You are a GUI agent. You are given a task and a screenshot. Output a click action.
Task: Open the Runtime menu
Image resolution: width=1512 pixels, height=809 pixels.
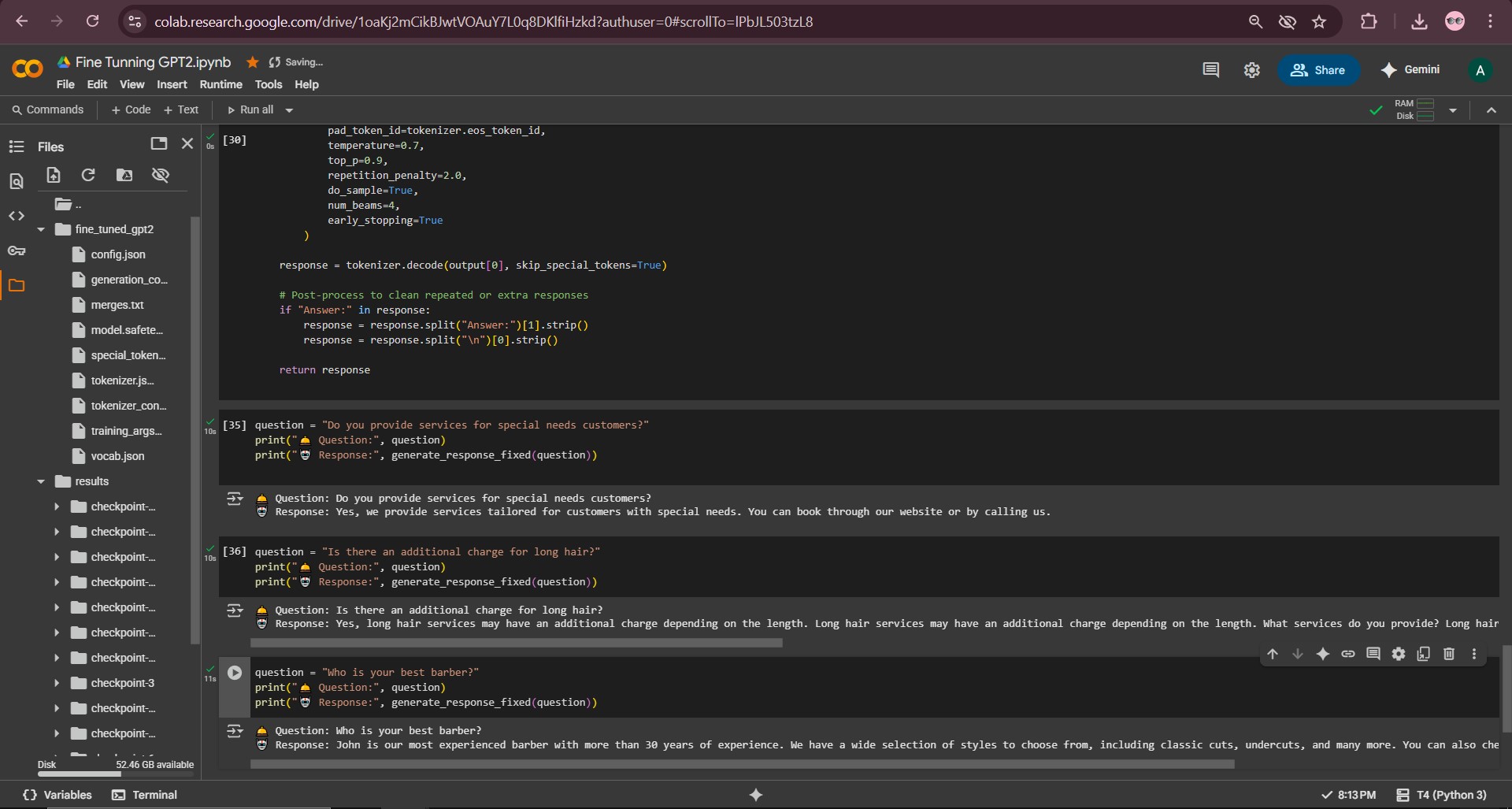(221, 84)
